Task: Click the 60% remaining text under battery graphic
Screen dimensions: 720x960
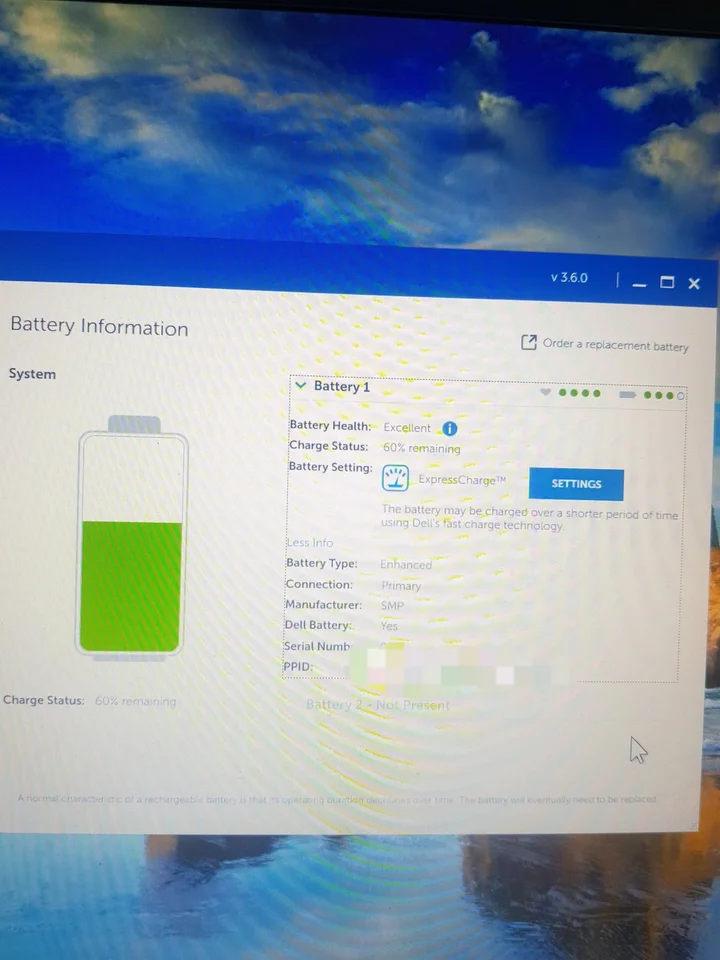Action: coord(135,701)
